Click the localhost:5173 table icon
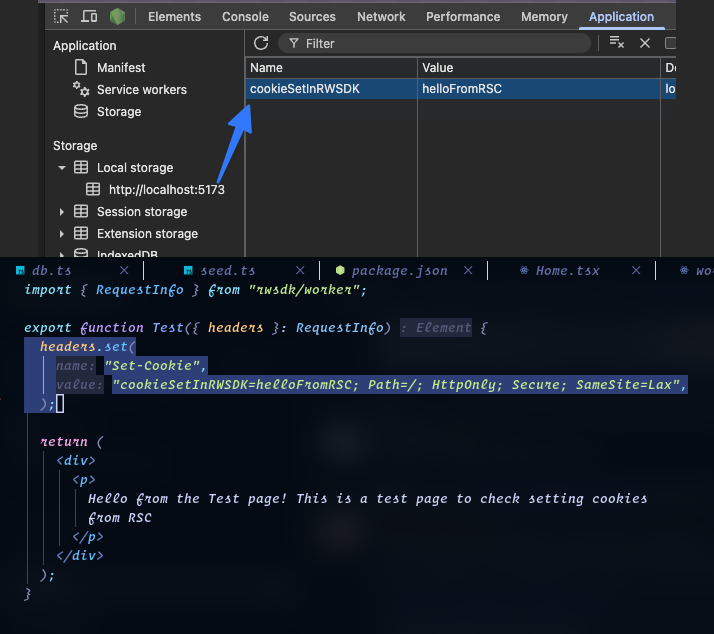714x634 pixels. [93, 189]
